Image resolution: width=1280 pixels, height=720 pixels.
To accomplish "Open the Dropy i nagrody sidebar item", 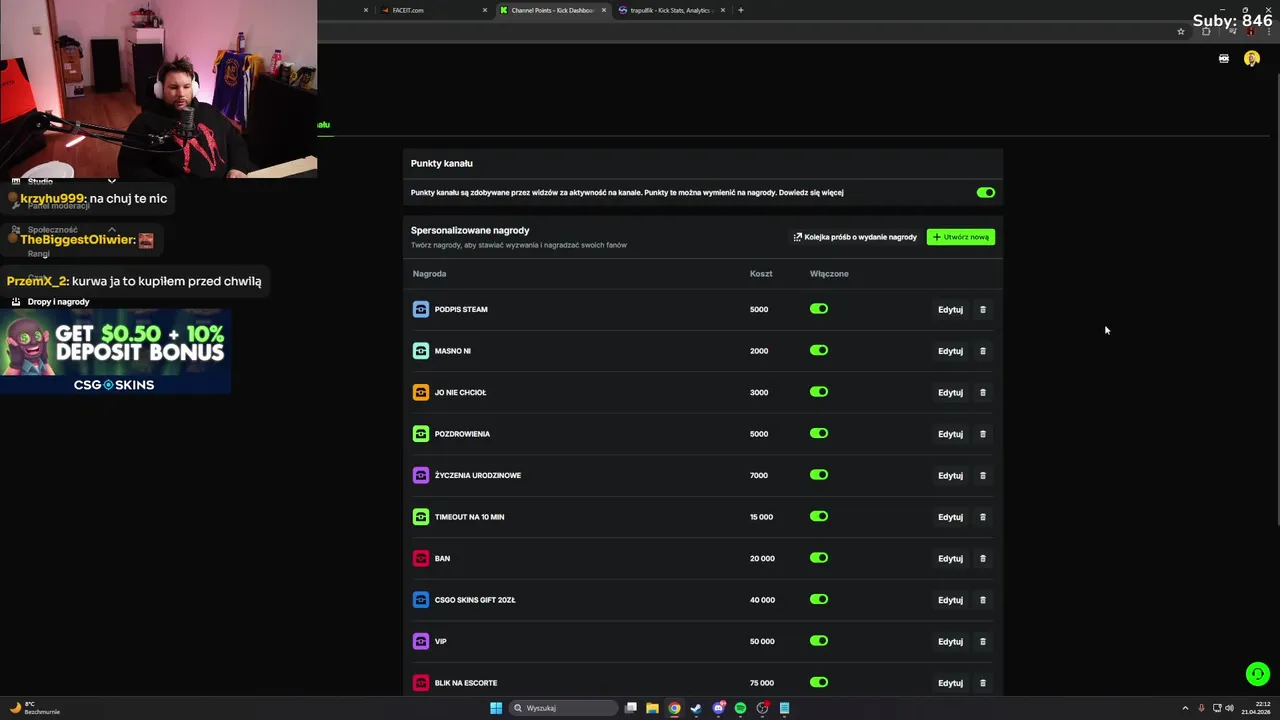I will tap(58, 302).
